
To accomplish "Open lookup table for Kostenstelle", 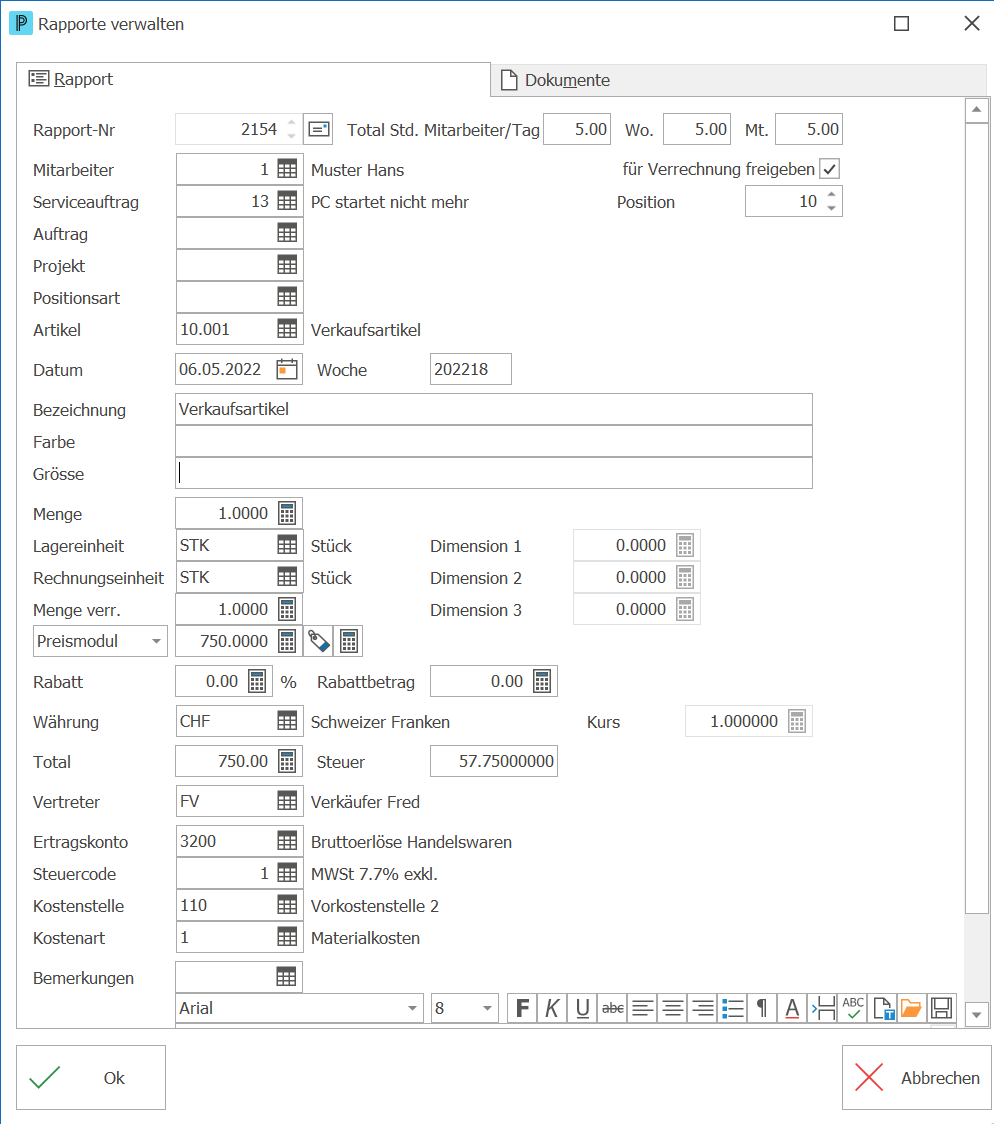I will [287, 905].
